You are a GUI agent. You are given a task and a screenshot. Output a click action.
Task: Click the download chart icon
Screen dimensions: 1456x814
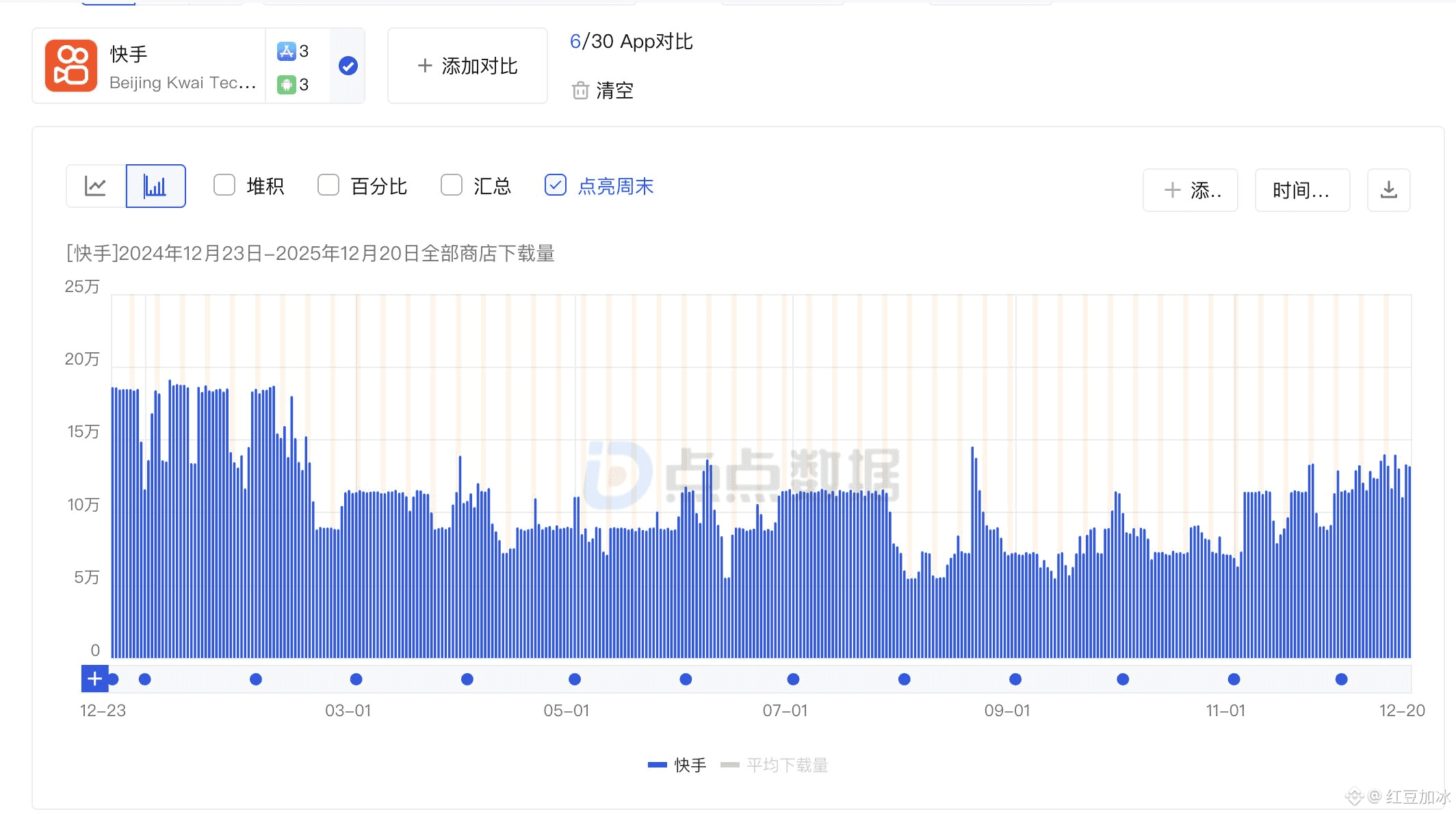coord(1388,189)
